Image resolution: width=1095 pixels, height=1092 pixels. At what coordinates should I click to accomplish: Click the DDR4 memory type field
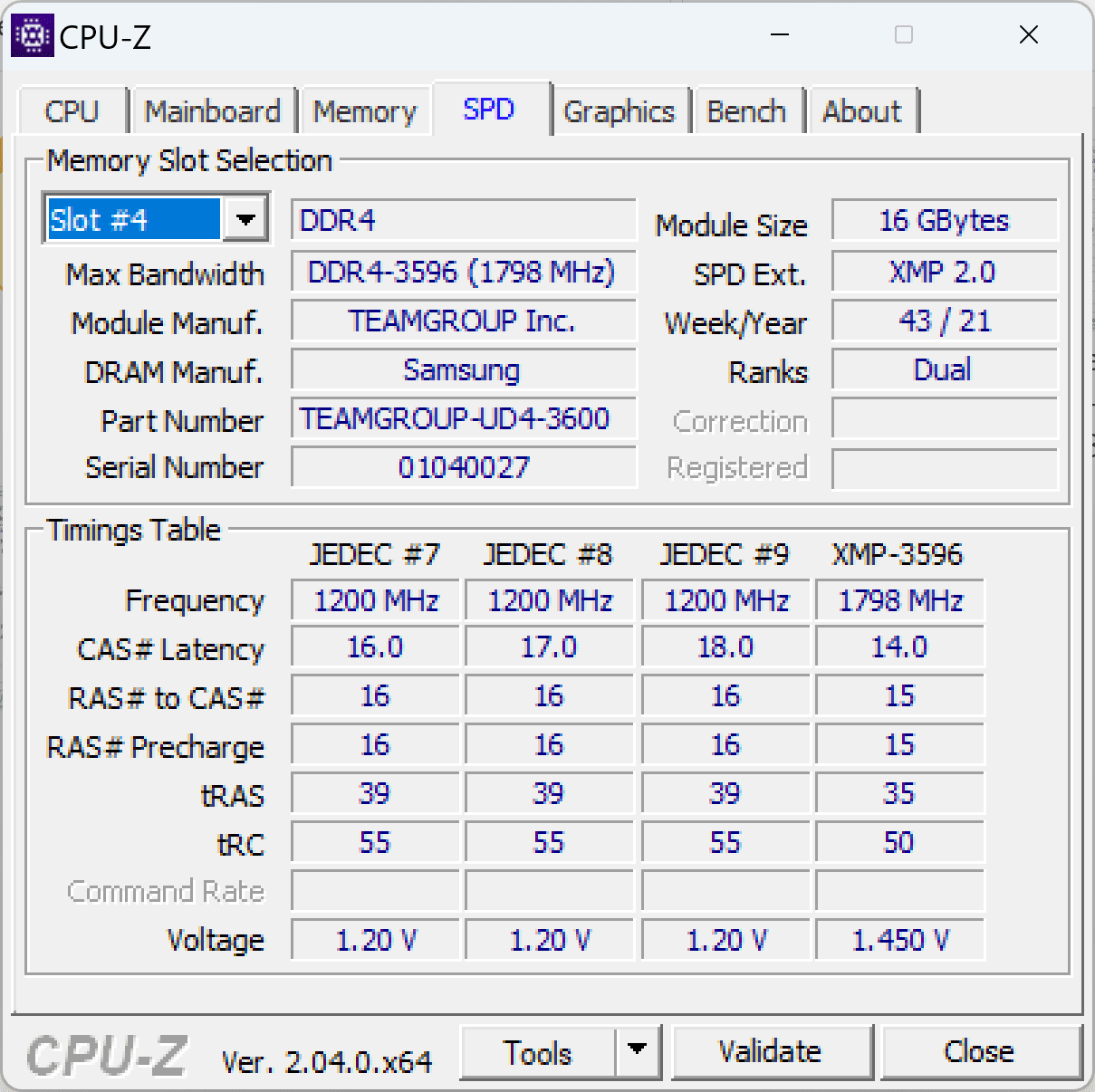pos(464,220)
